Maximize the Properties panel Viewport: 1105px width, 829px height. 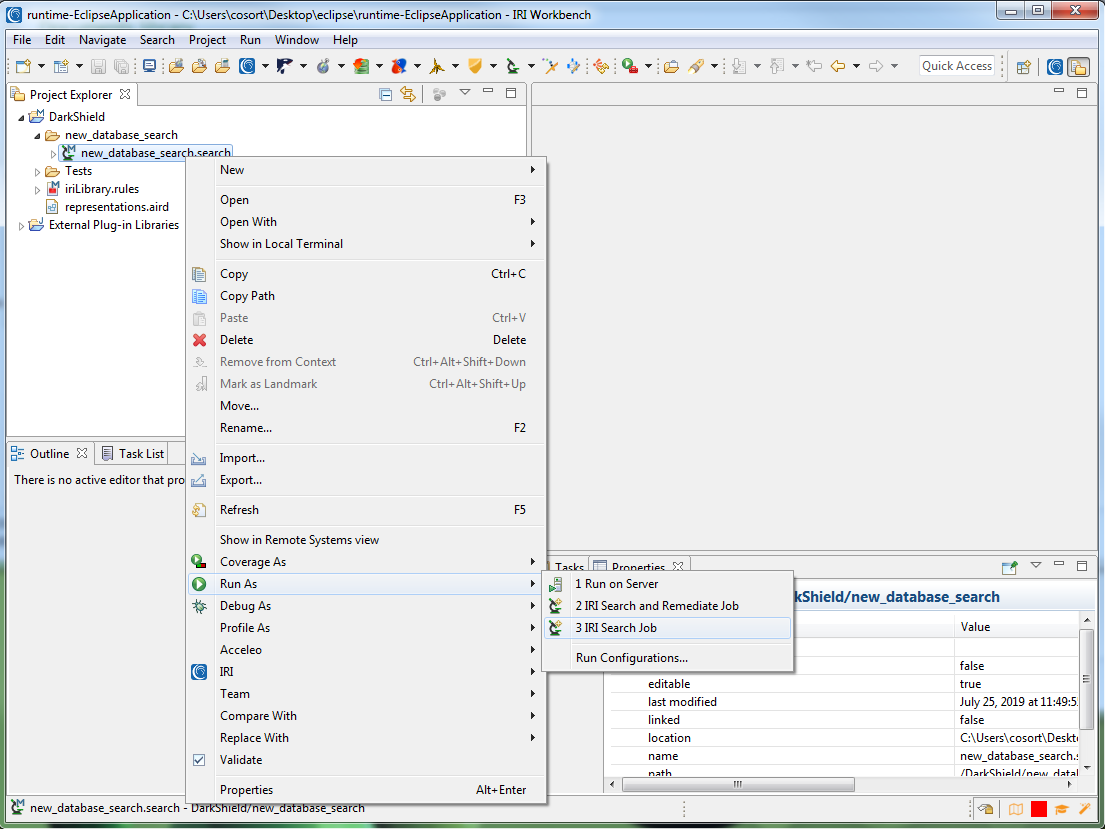pyautogui.click(x=1082, y=565)
